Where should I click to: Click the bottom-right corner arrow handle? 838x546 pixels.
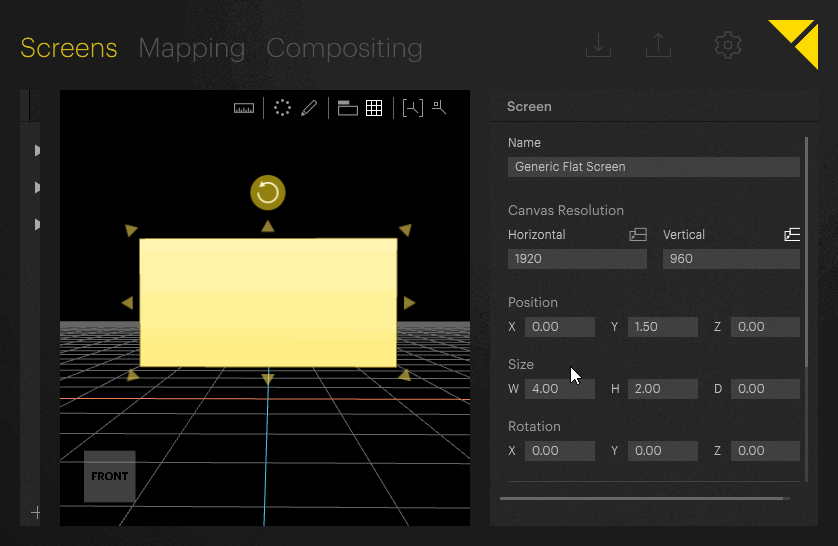tap(405, 375)
